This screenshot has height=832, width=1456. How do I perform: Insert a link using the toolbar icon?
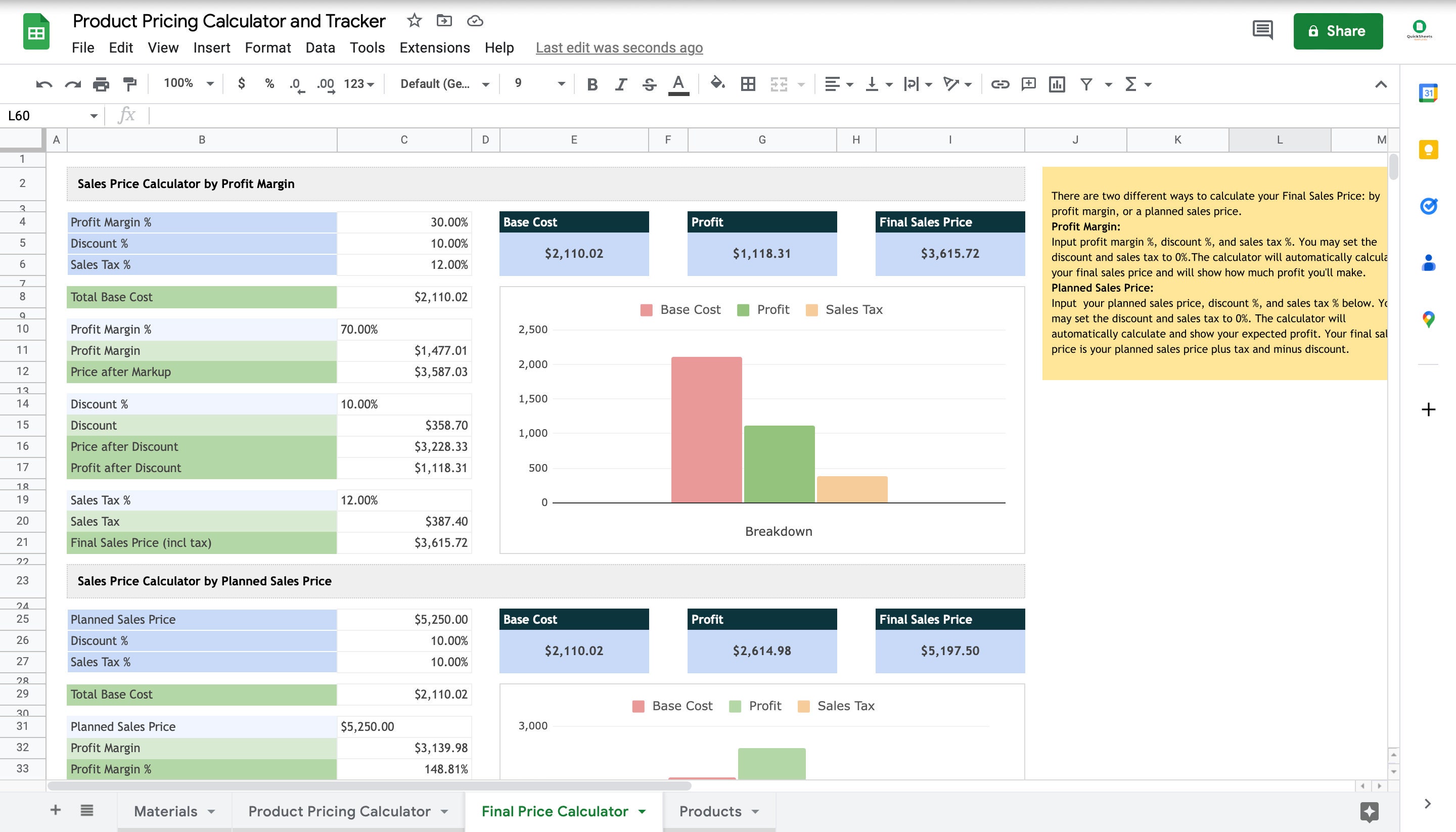point(999,84)
